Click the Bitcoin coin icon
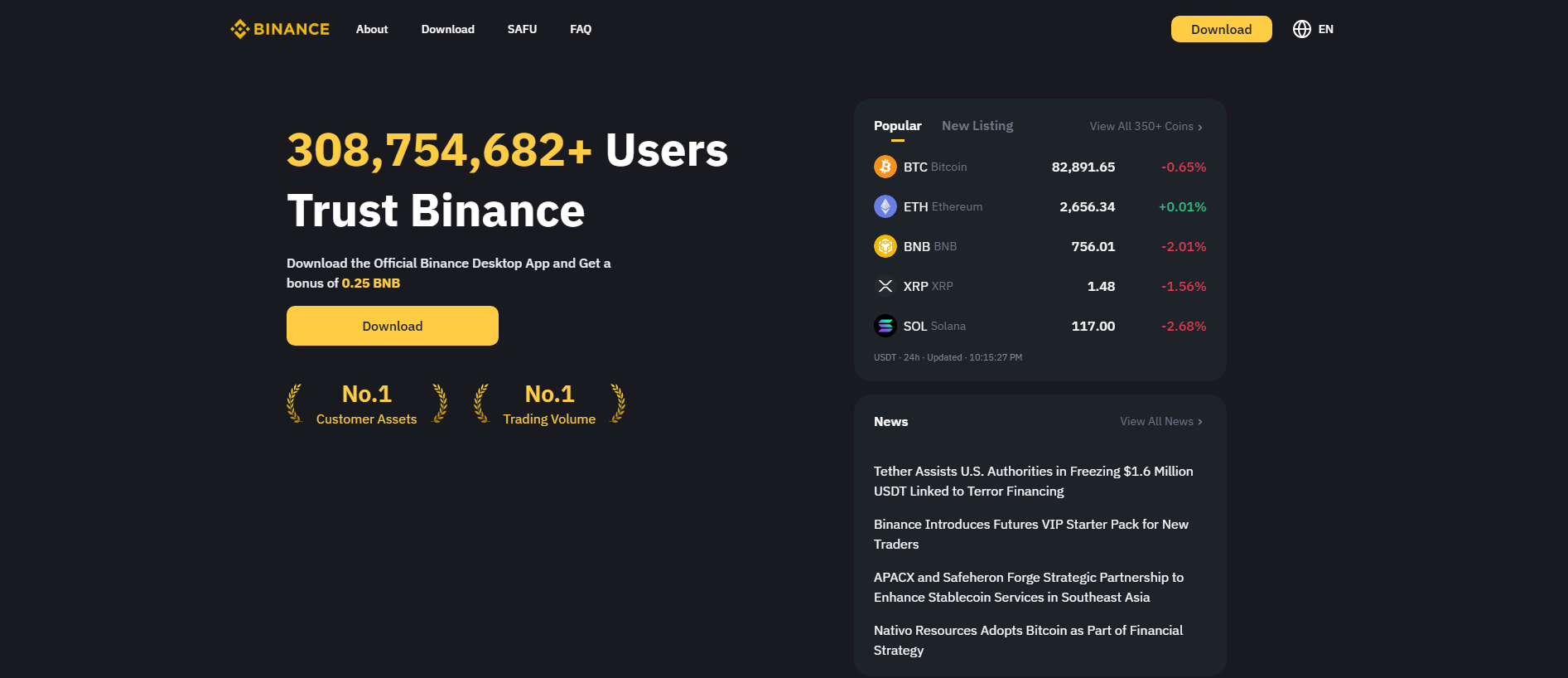 (x=885, y=167)
